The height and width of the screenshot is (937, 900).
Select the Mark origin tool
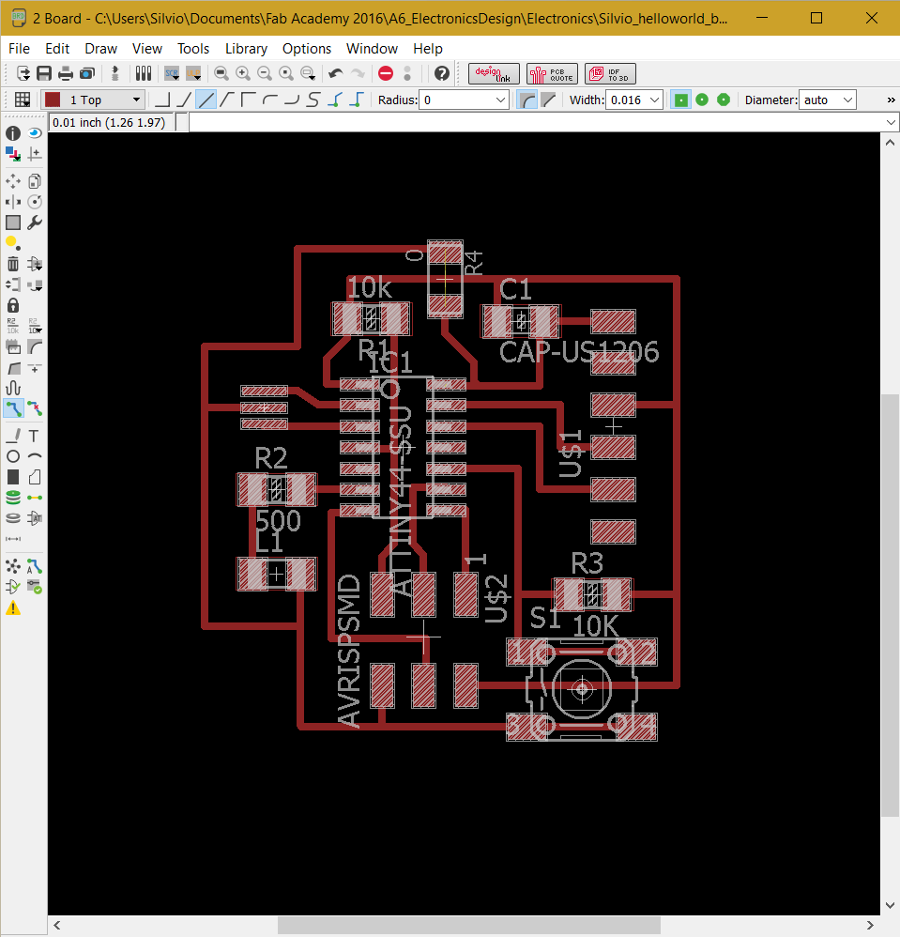click(35, 154)
